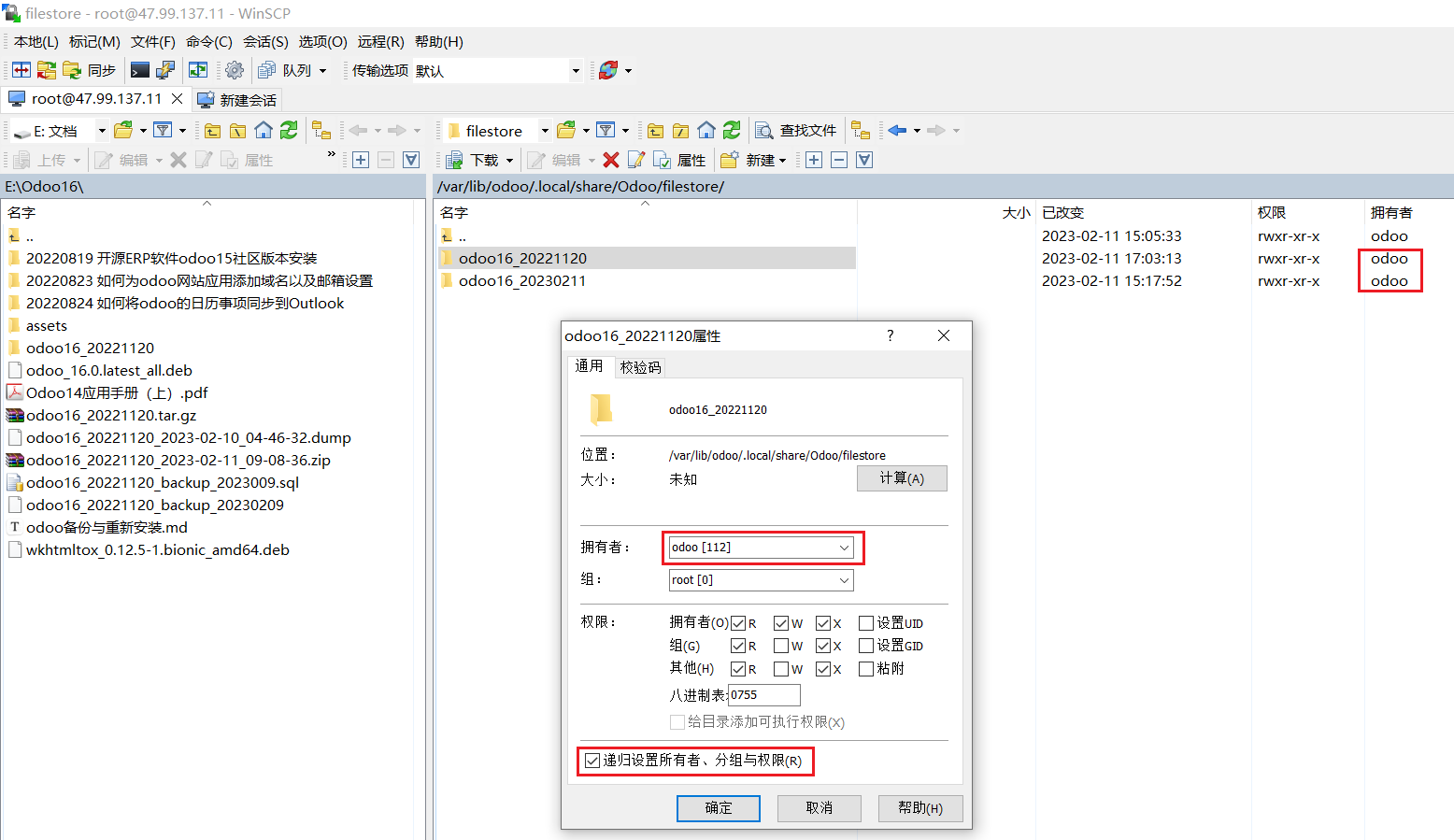Viewport: 1454px width, 840px height.
Task: Open the 新建会话 new session tab
Action: coord(237,100)
